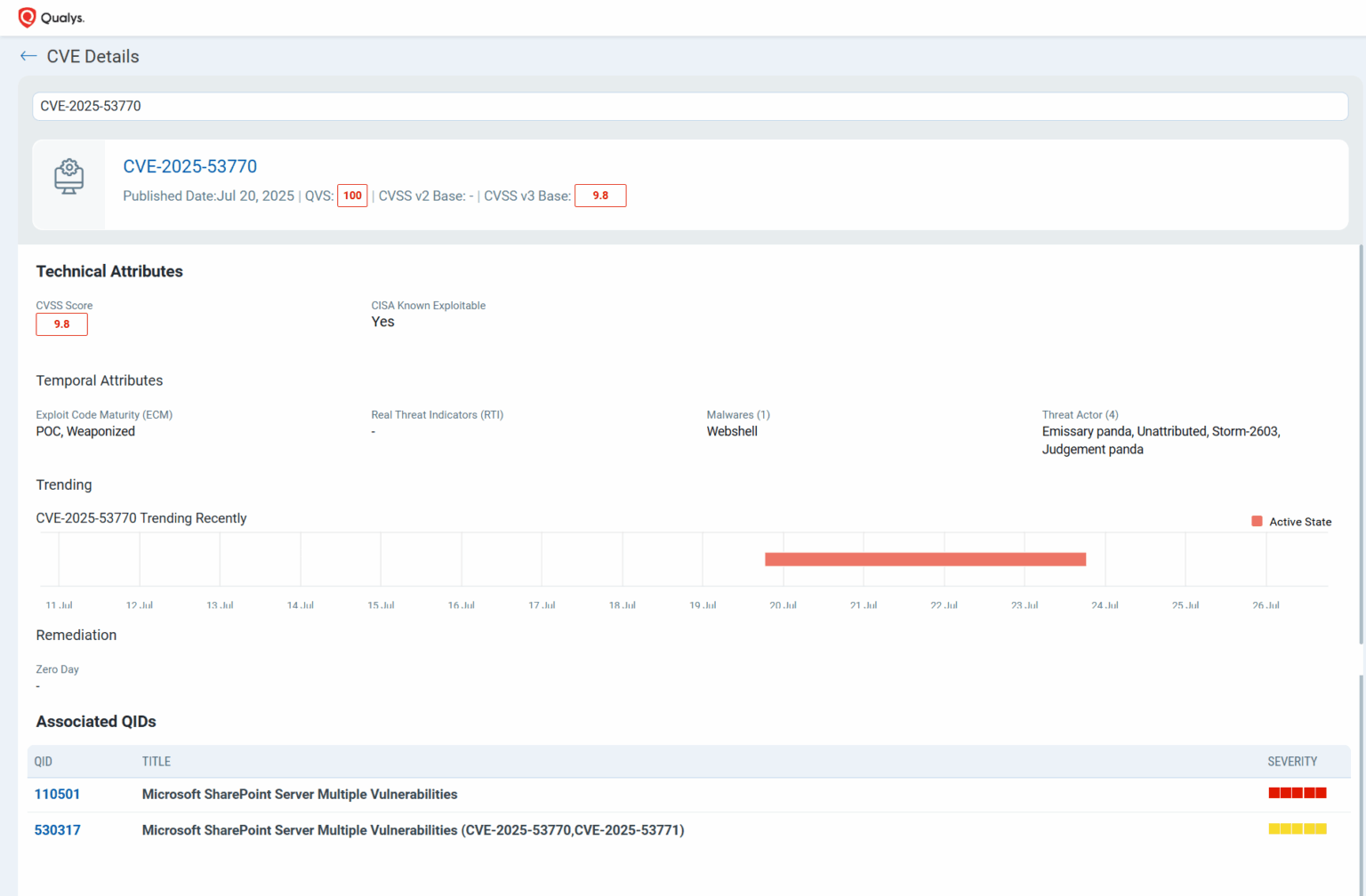Open the CVE-2025-53770 details link
1366x896 pixels.
[189, 166]
